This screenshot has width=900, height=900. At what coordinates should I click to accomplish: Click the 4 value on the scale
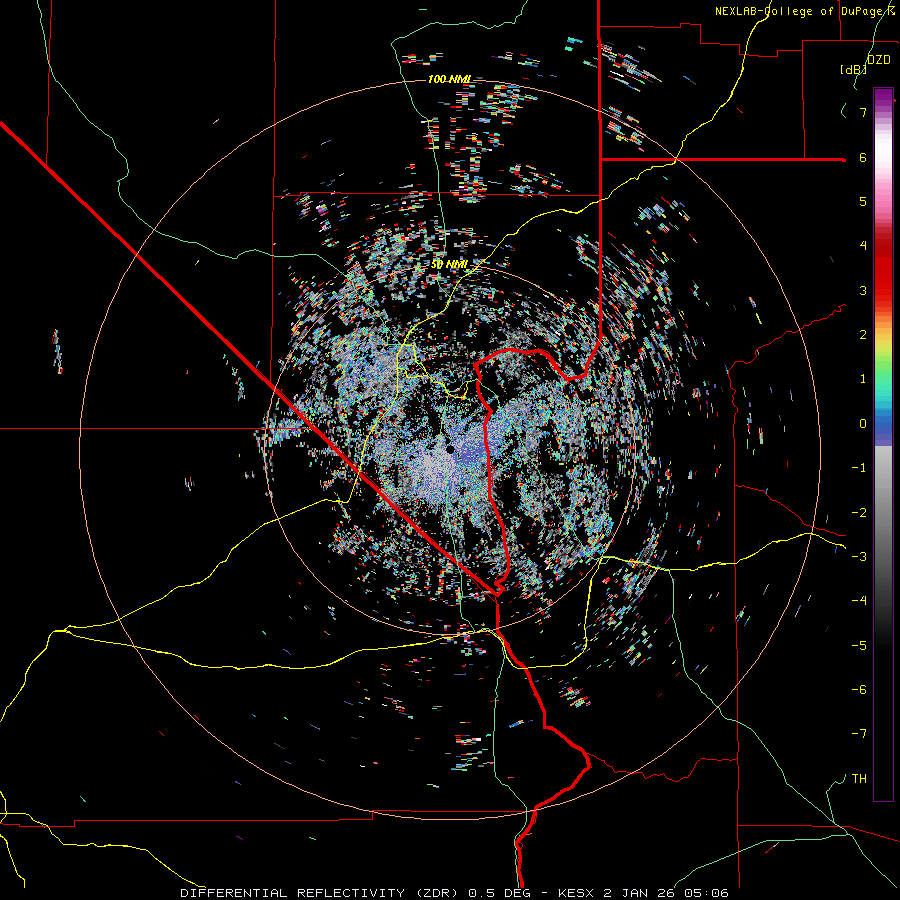[x=863, y=246]
